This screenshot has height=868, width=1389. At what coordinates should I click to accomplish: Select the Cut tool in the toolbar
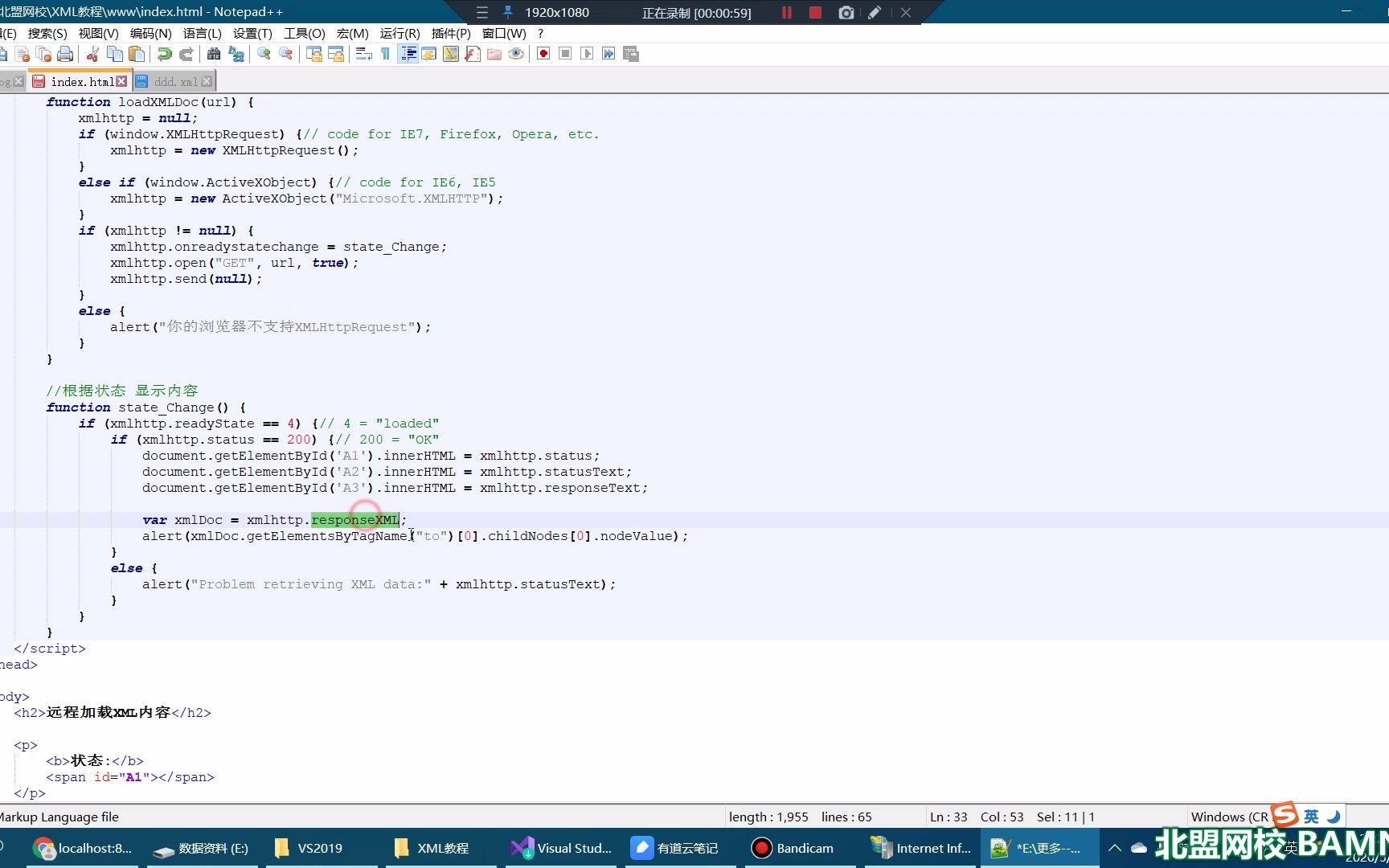tap(92, 54)
